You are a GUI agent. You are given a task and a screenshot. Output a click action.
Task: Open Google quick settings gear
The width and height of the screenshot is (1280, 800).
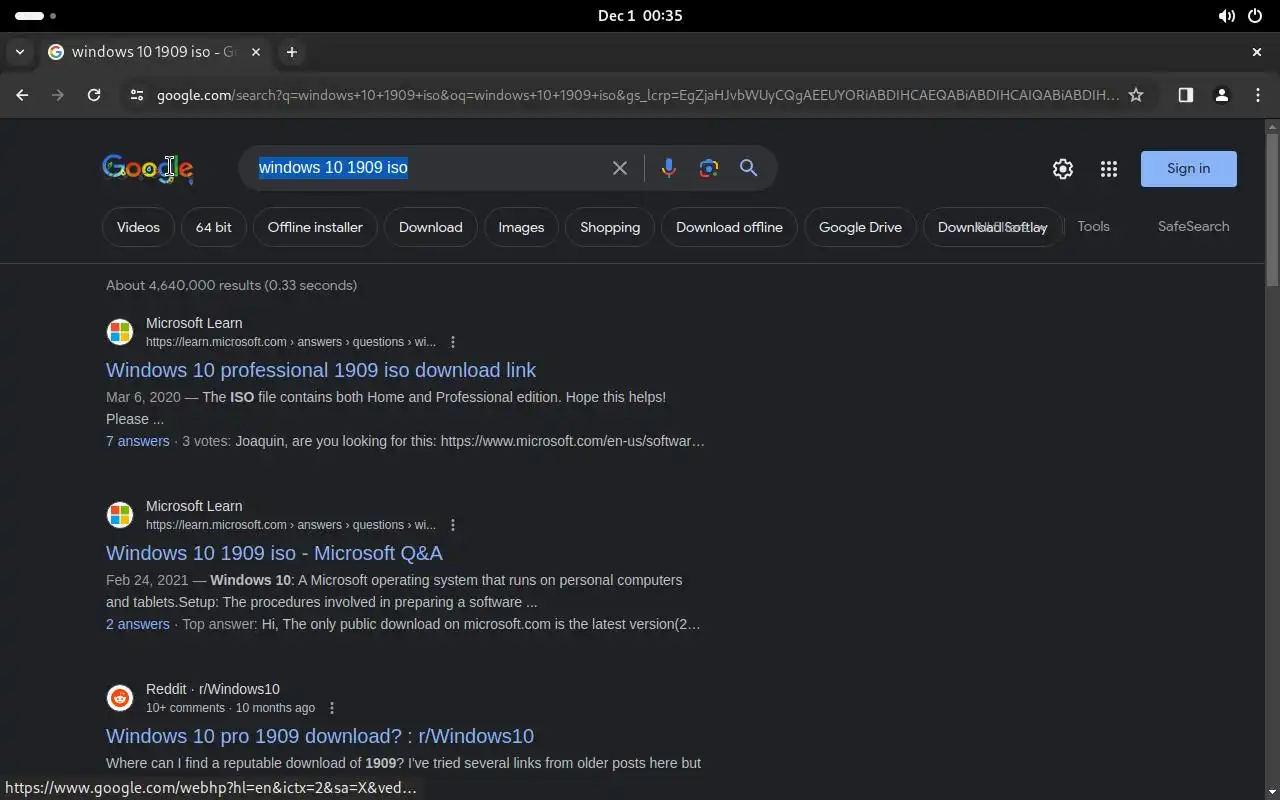[x=1063, y=169]
